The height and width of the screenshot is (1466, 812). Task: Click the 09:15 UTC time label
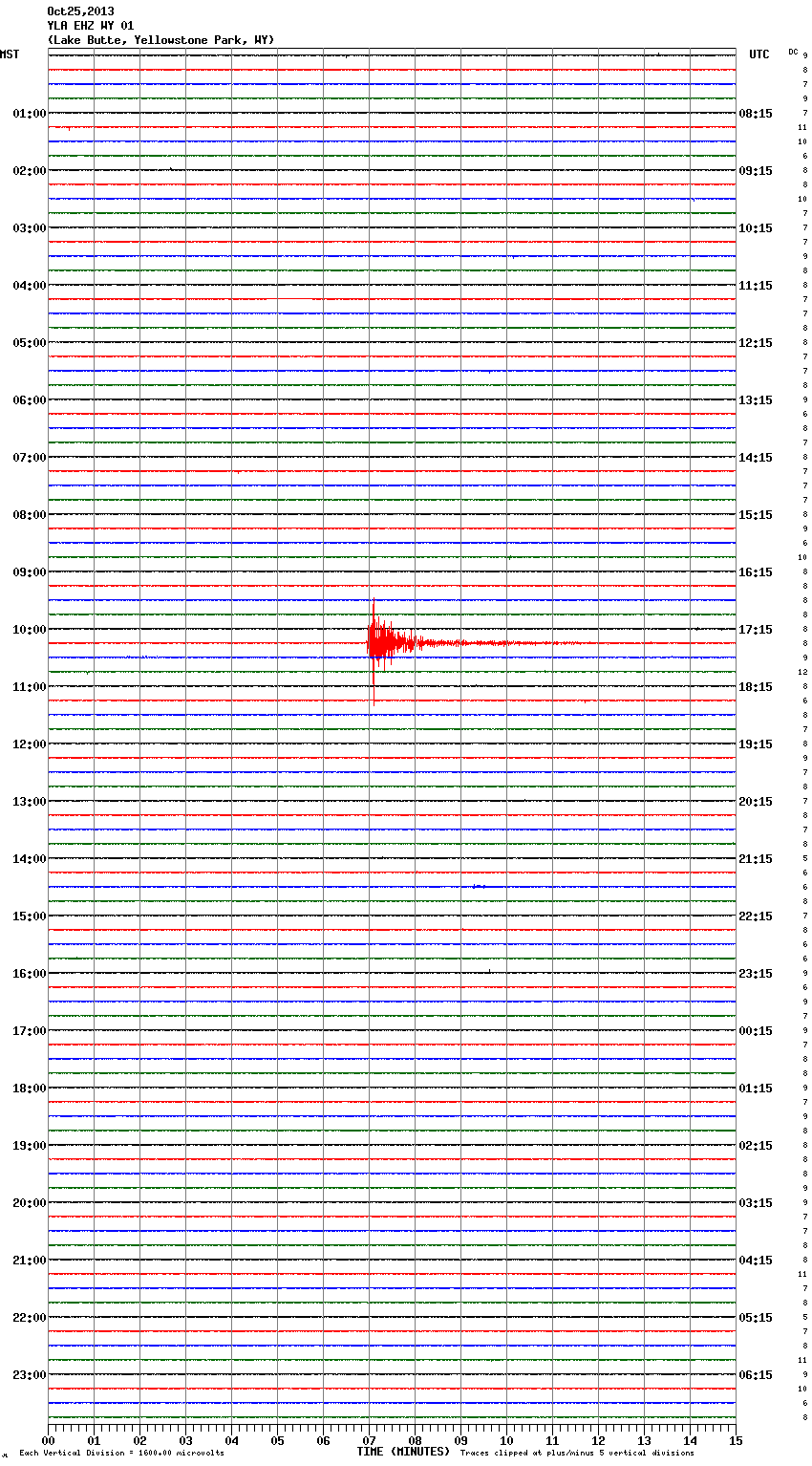point(756,171)
